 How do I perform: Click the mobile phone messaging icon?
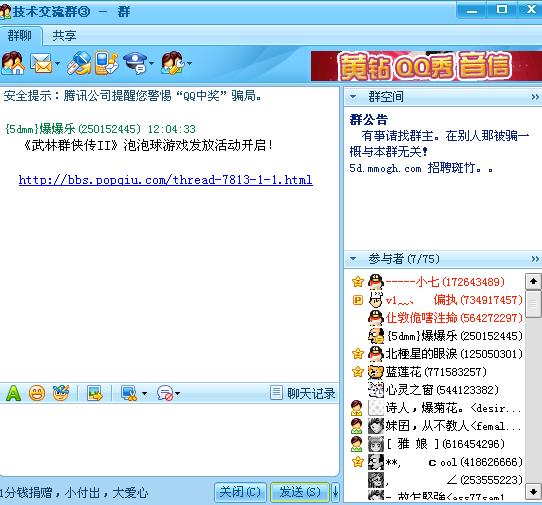click(106, 63)
